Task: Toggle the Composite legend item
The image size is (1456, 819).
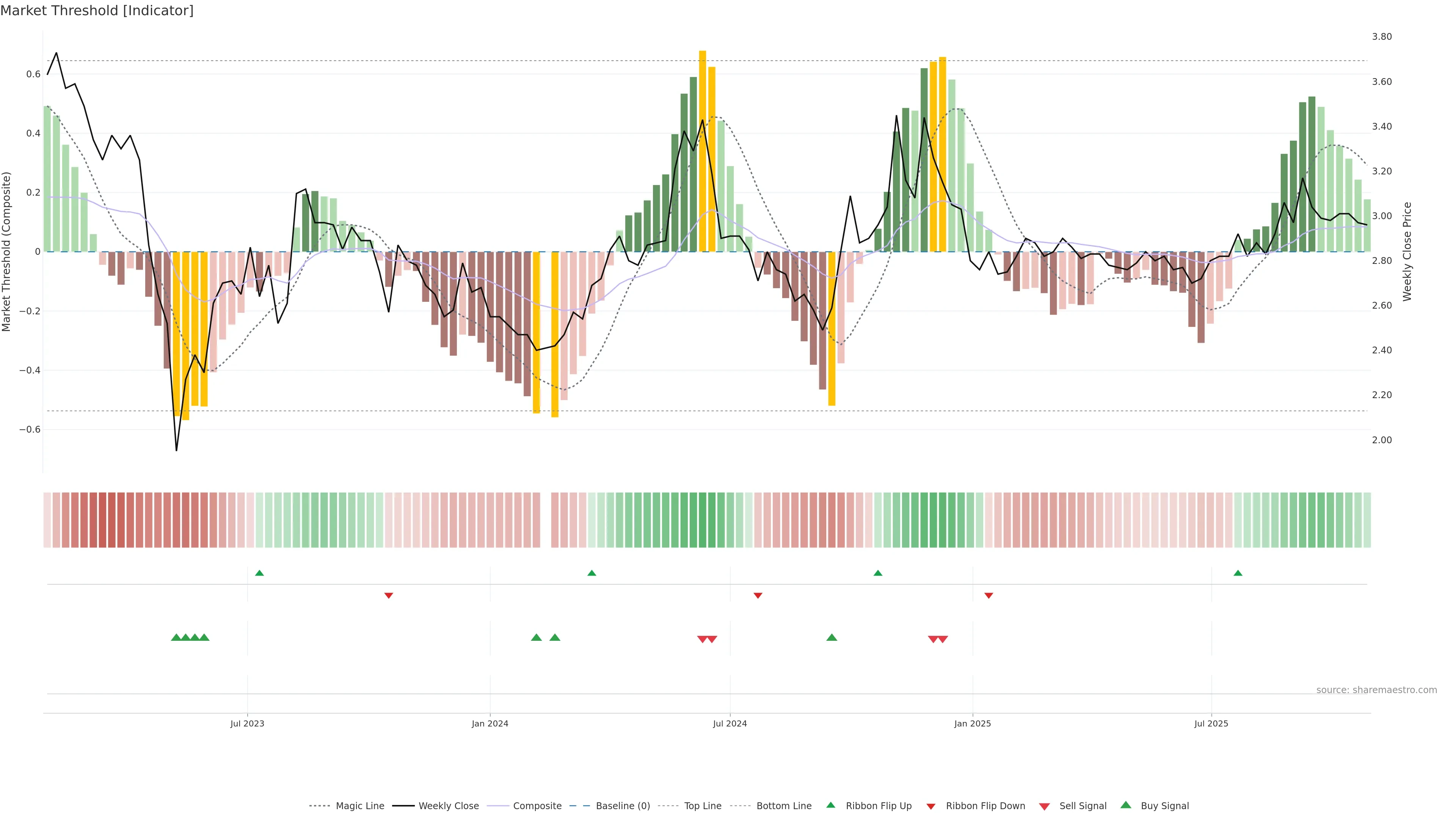Action: [537, 806]
